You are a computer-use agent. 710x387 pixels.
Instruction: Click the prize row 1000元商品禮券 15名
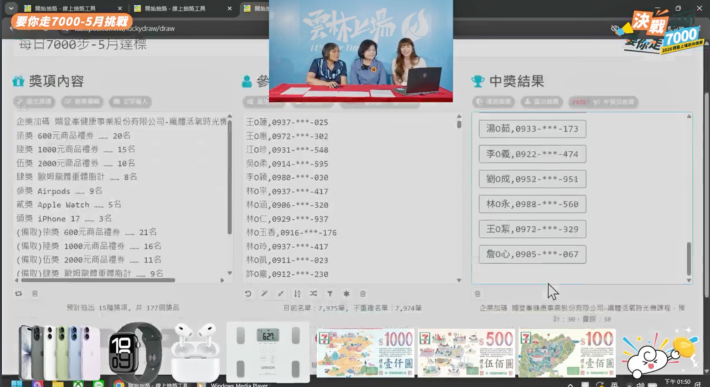76,149
